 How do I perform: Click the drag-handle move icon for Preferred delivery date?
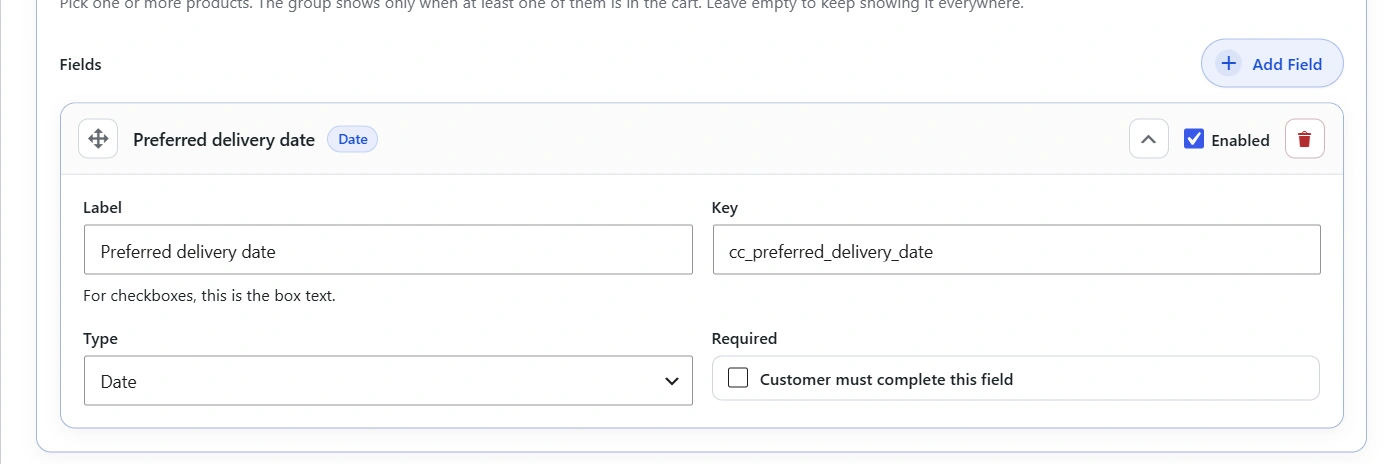coord(98,139)
